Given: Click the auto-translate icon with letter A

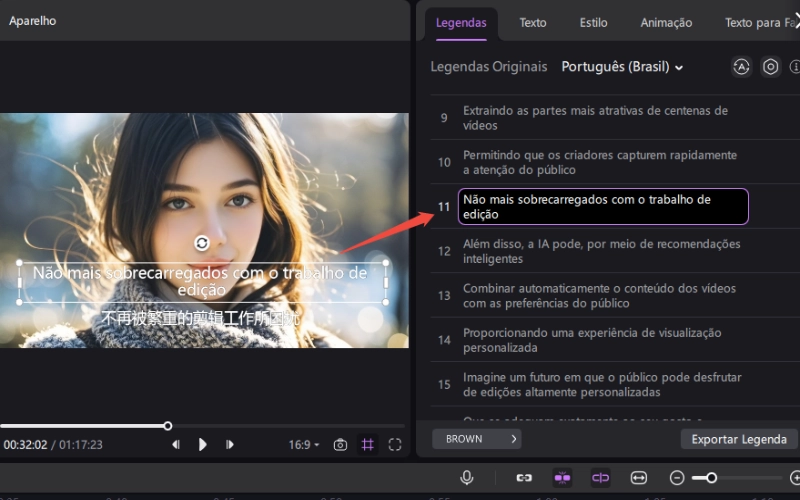Looking at the screenshot, I should (x=741, y=67).
